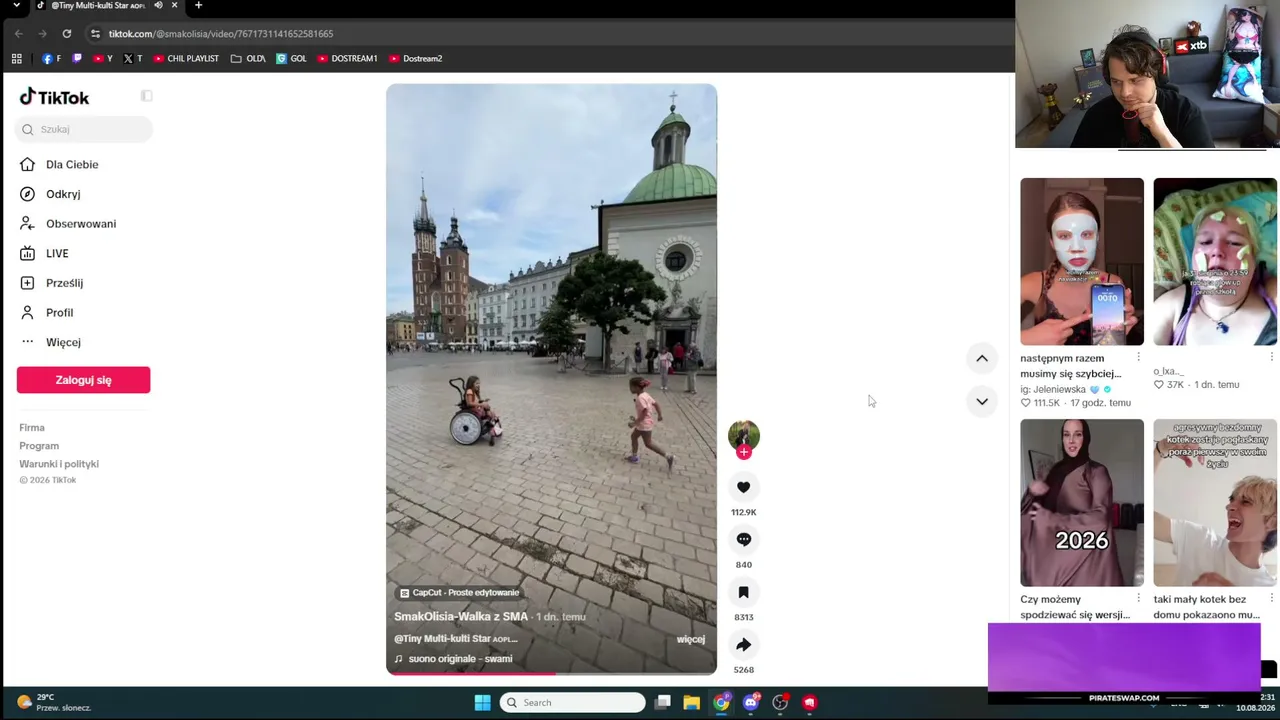1280x720 pixels.
Task: Open options for o_lxa video card
Action: (1271, 357)
